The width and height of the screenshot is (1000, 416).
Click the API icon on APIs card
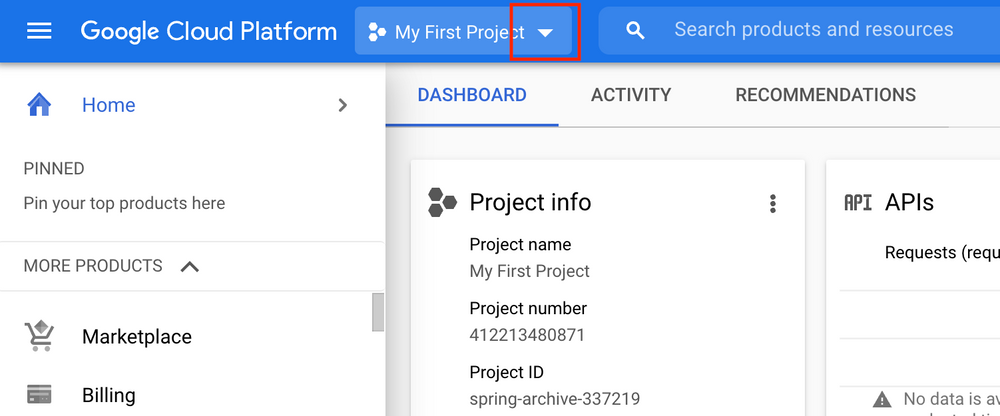858,202
